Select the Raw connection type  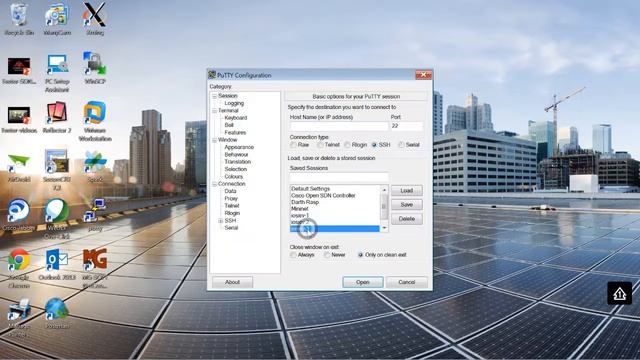click(x=293, y=145)
